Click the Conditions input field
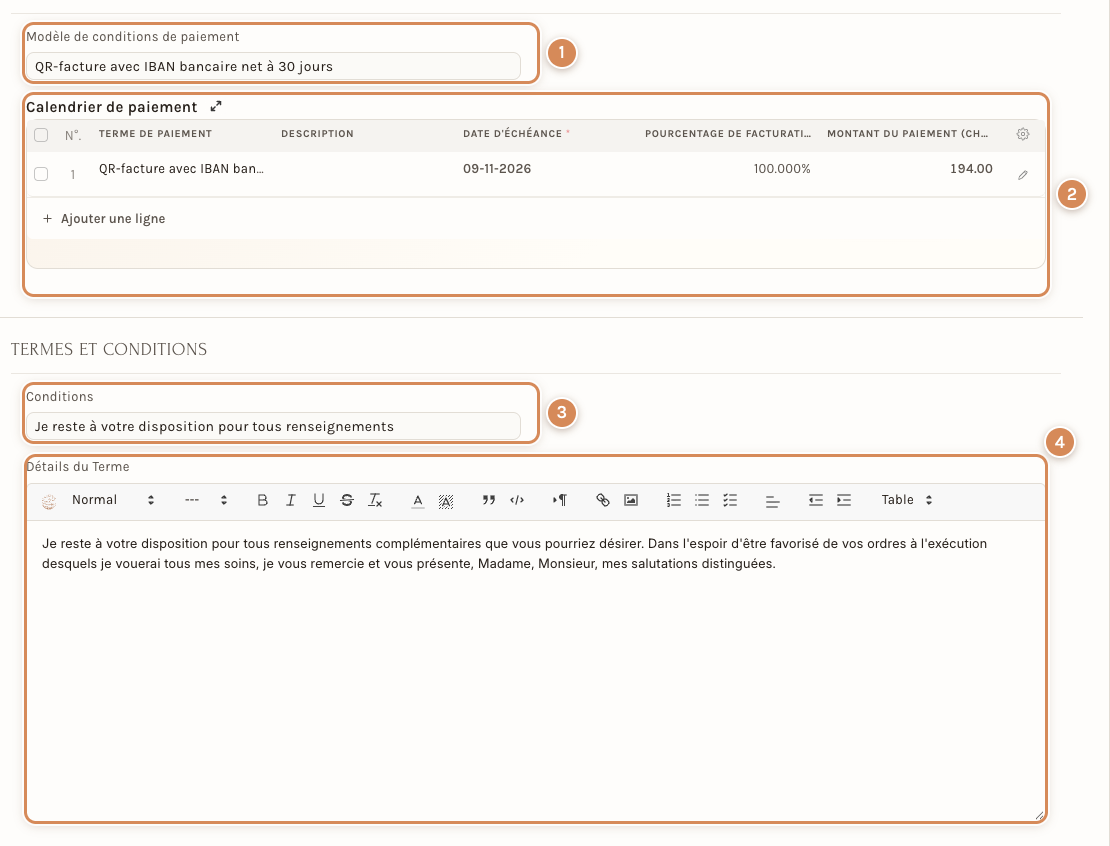1110x846 pixels. 273,427
